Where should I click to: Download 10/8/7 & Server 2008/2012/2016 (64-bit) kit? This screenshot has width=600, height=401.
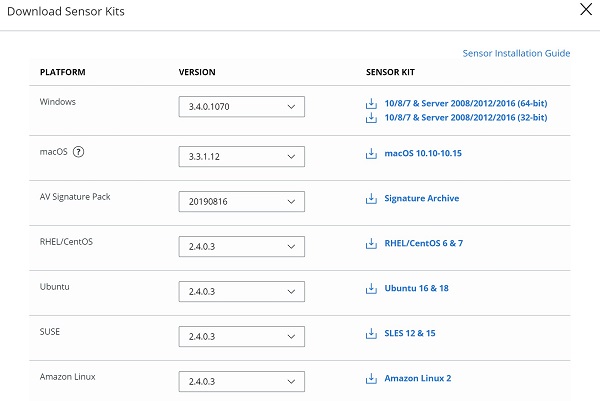pyautogui.click(x=466, y=103)
